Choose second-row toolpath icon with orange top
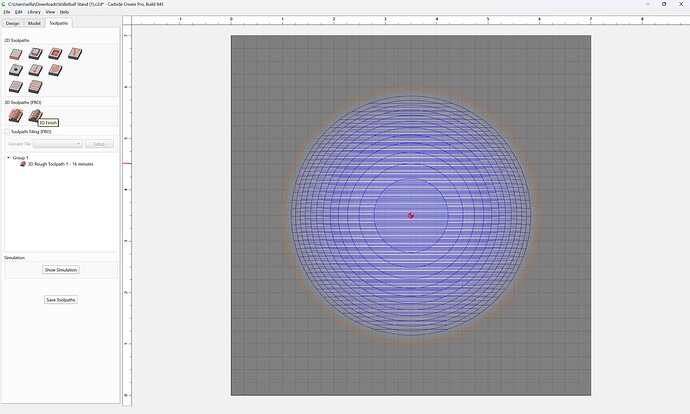 point(55,70)
